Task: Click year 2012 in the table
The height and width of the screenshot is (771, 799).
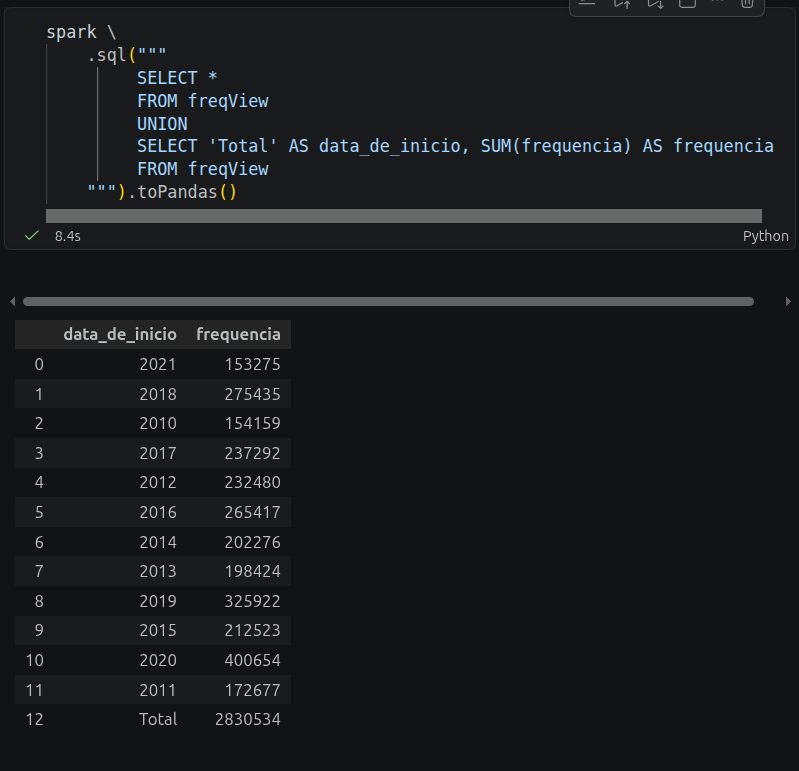Action: (x=158, y=482)
